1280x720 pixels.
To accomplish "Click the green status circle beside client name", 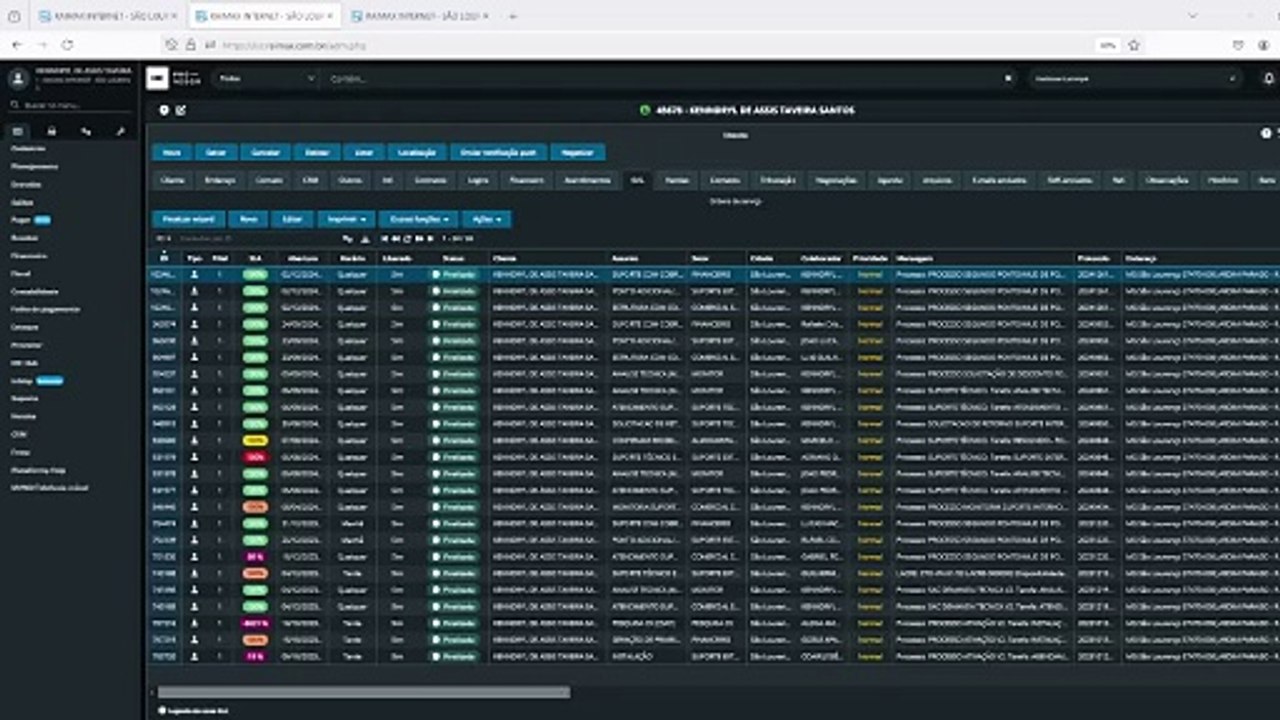I will tap(645, 110).
